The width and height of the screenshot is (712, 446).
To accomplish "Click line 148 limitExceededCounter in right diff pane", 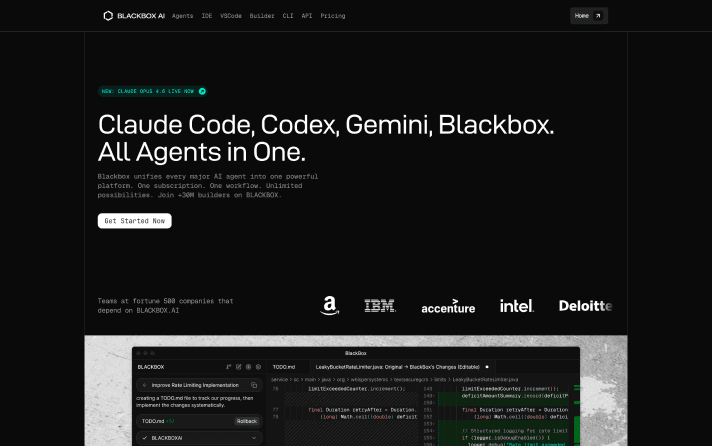I will click(510, 389).
